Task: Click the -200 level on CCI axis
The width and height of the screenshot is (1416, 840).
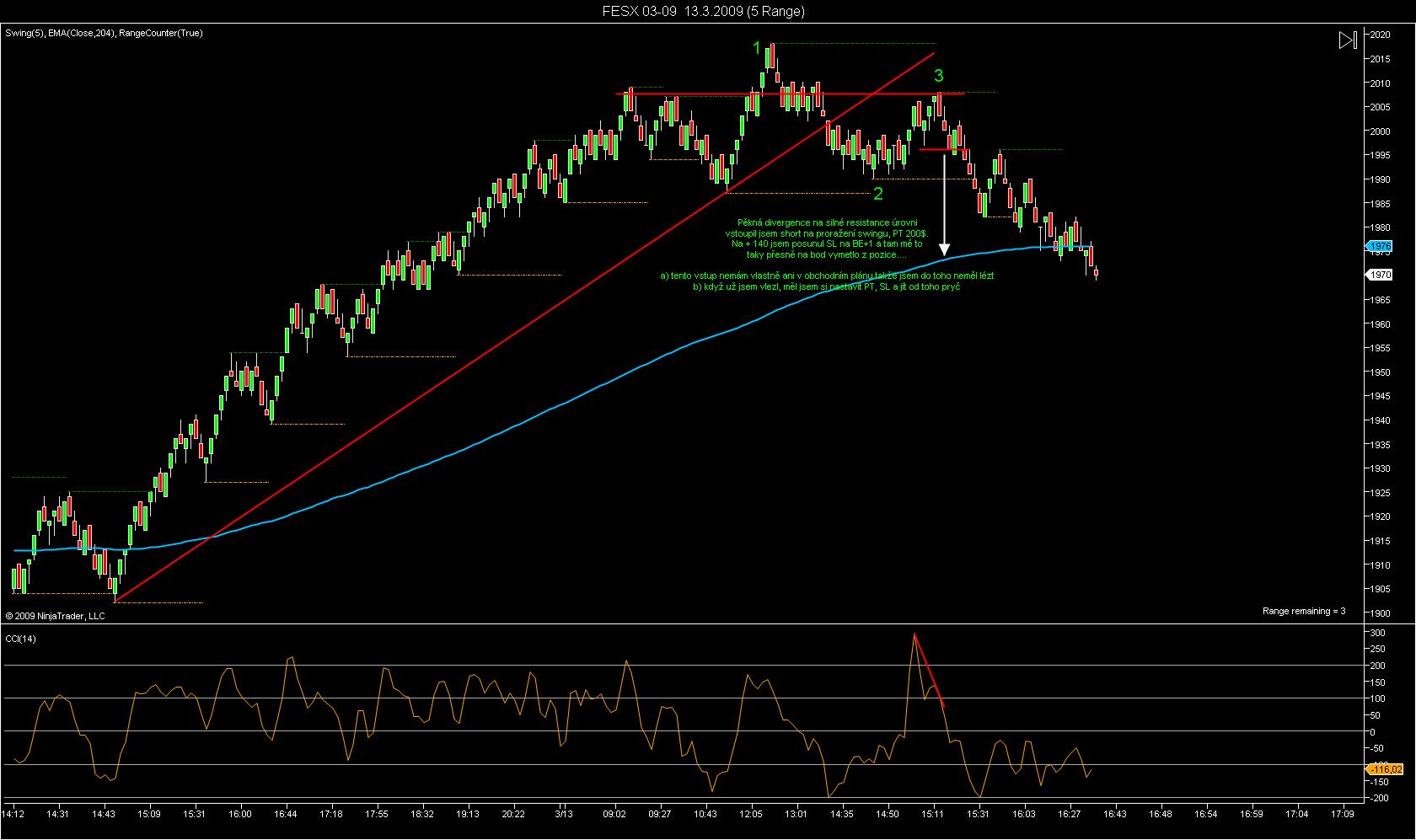Action: [x=1377, y=798]
